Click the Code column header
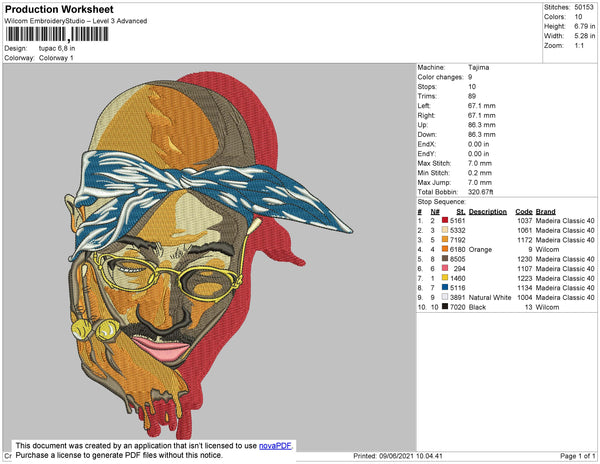Viewport: 600px width, 464px height. point(523,212)
